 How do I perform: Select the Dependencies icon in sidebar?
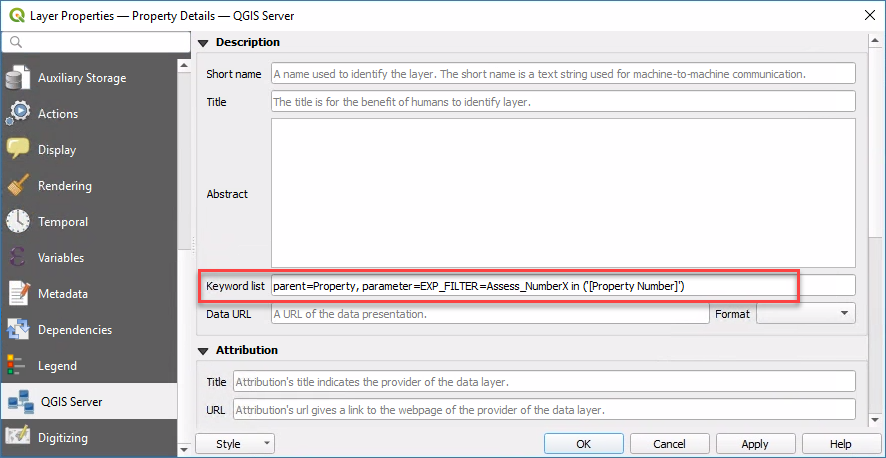coord(19,330)
